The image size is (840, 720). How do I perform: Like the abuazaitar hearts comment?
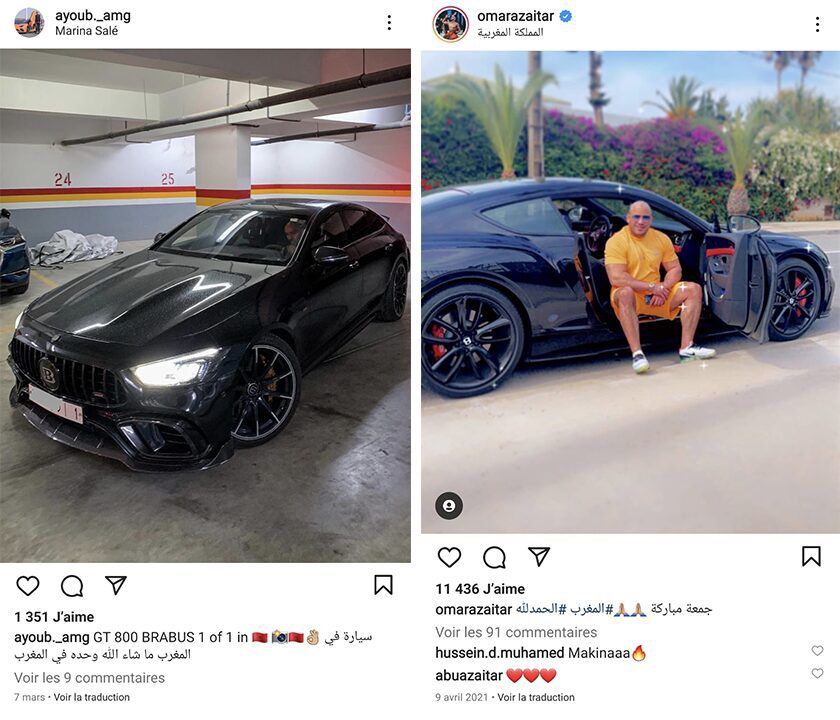tap(817, 673)
